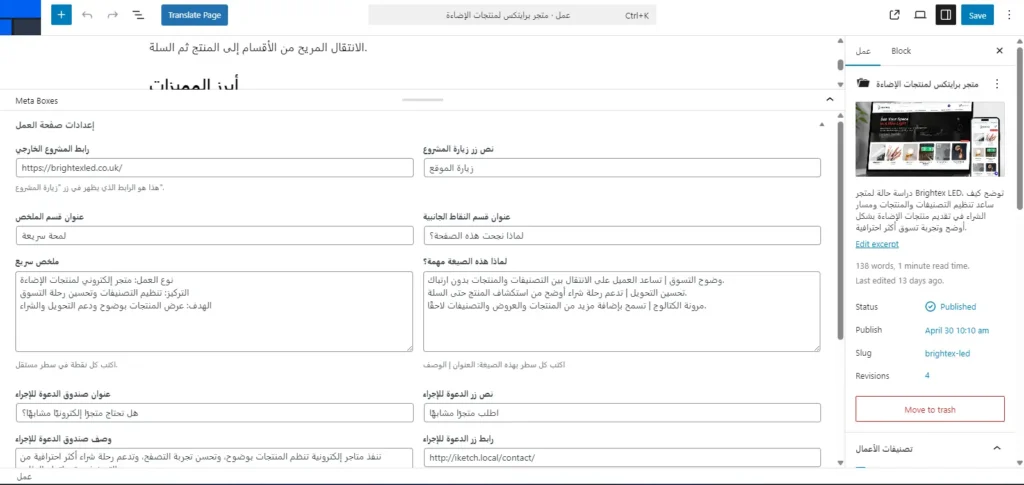The width and height of the screenshot is (1024, 485).
Task: Move the post to trash
Action: [930, 409]
